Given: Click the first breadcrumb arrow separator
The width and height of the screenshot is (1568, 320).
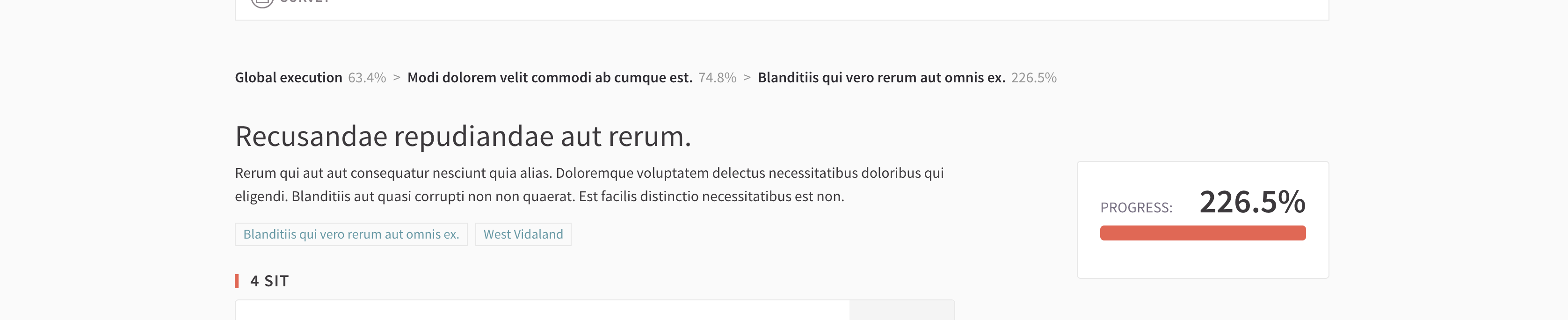Looking at the screenshot, I should point(397,78).
